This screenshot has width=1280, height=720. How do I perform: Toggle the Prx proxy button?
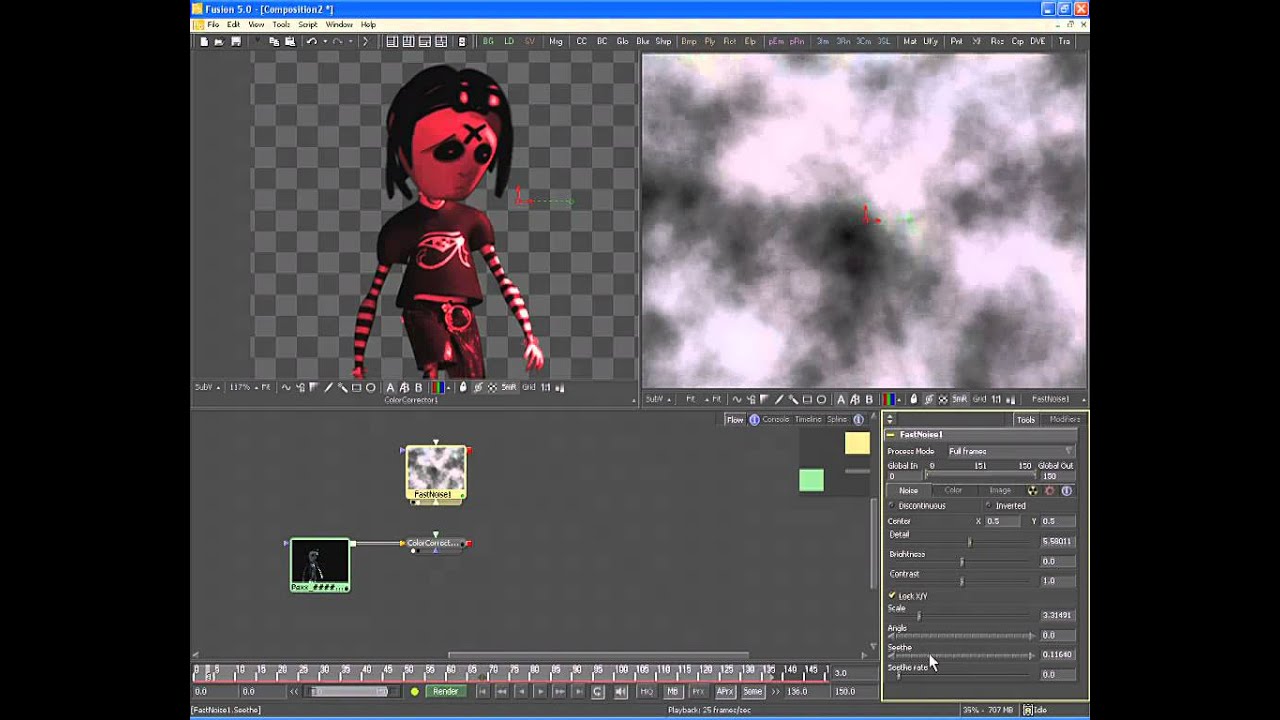coord(698,692)
